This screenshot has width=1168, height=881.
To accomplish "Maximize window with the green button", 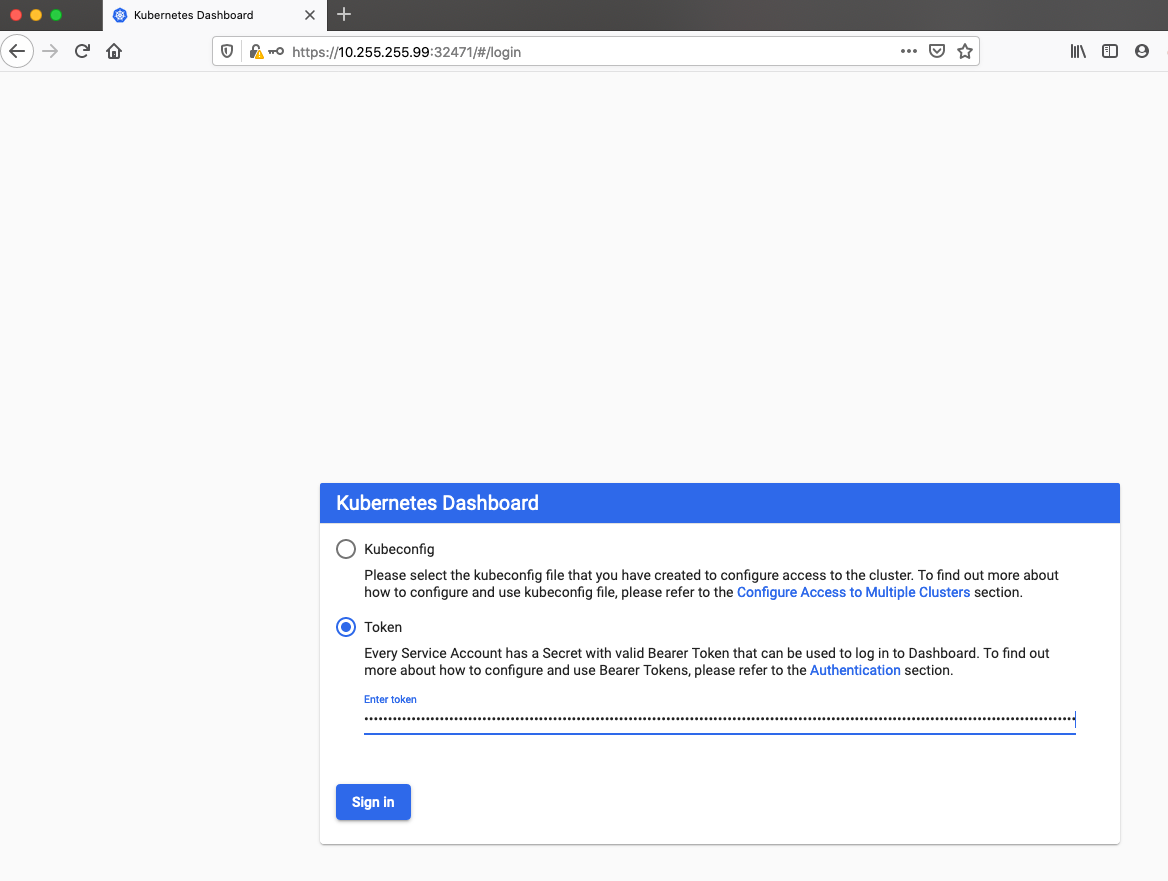I will pyautogui.click(x=56, y=15).
